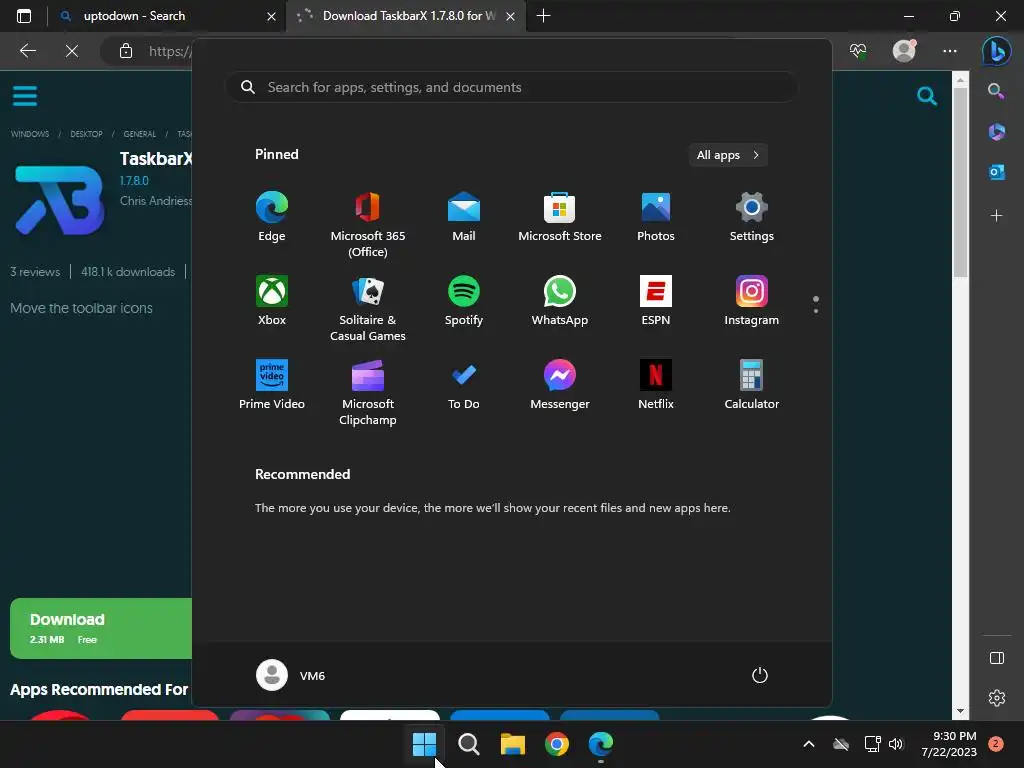Open WhatsApp pinned app
The height and width of the screenshot is (768, 1024).
point(560,301)
